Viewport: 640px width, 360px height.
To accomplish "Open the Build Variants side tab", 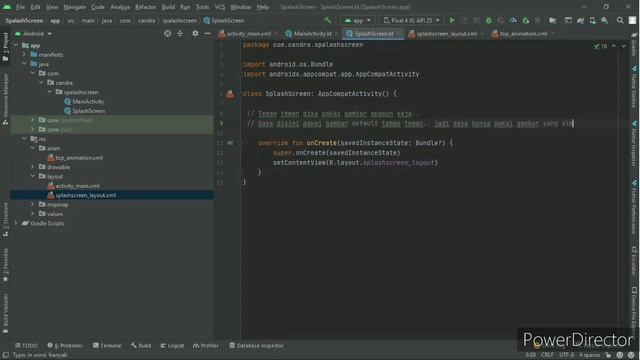I will (x=5, y=313).
